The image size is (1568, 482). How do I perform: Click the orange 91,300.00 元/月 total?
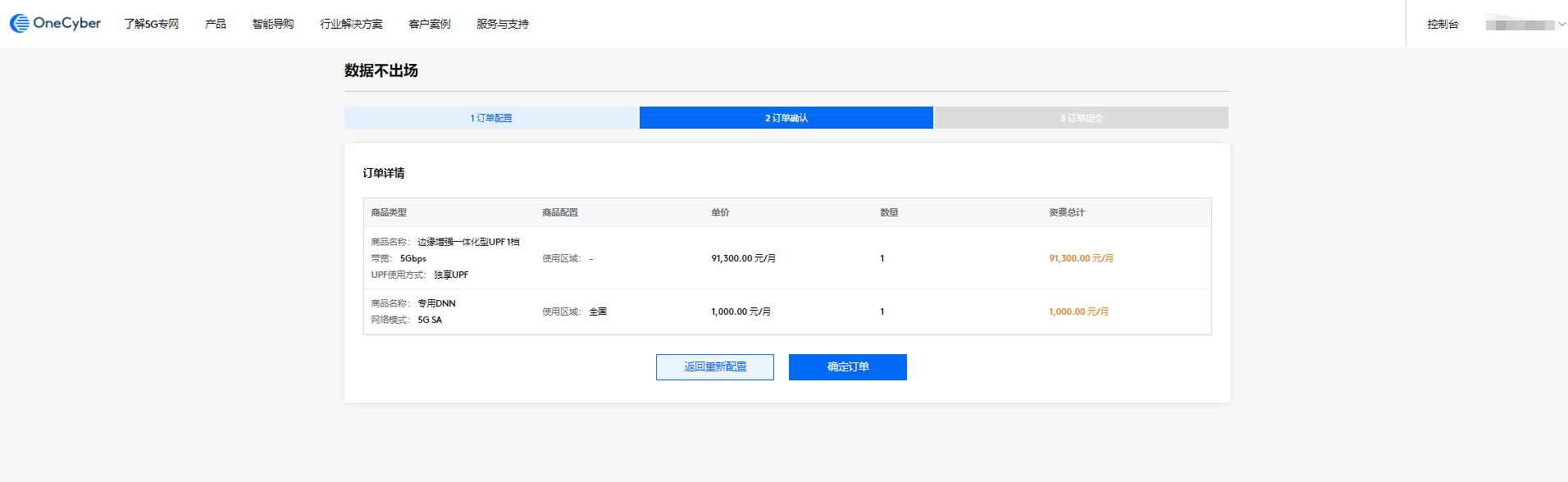click(x=1081, y=258)
